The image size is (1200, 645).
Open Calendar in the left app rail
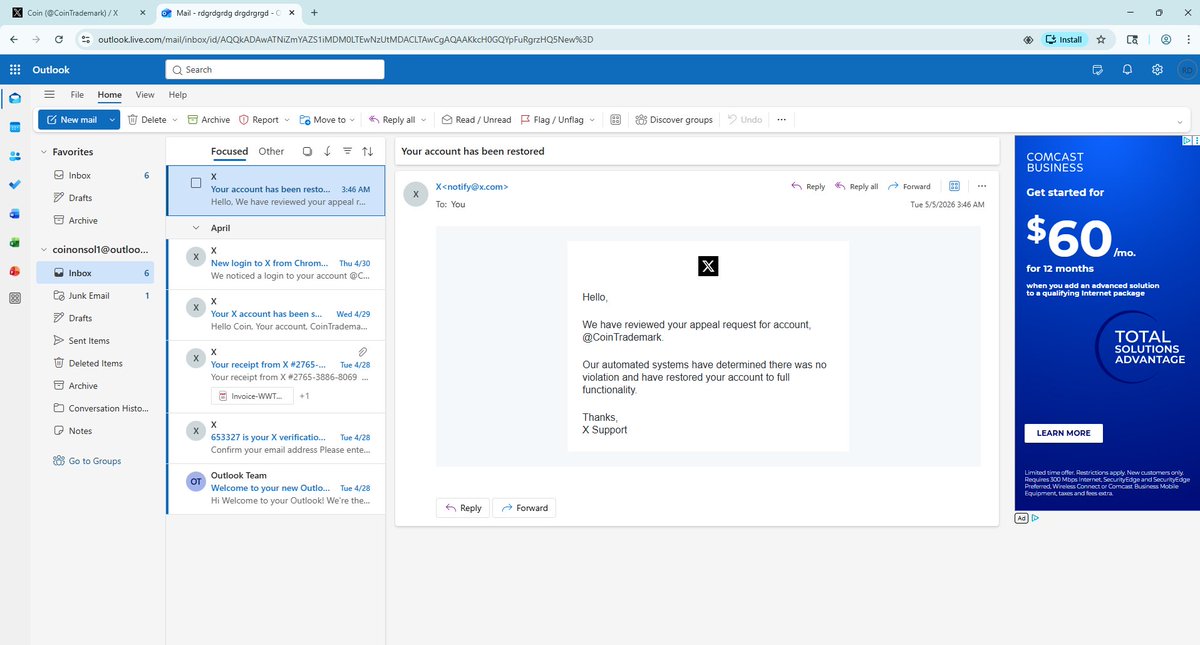tap(15, 127)
